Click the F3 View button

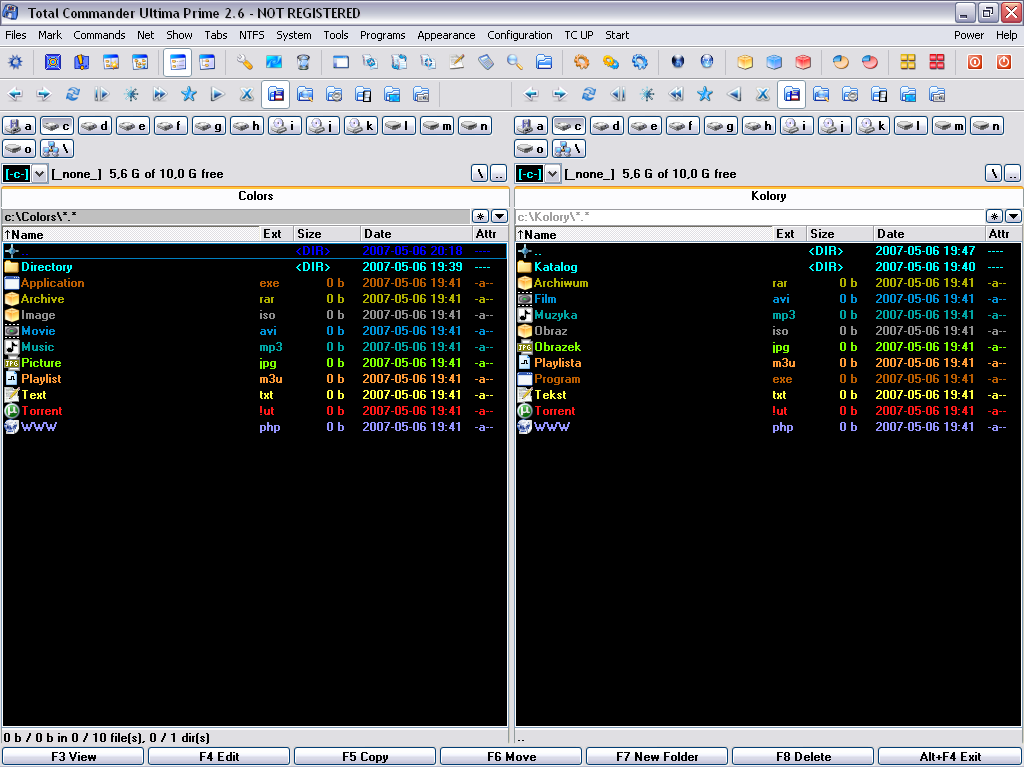(73, 757)
